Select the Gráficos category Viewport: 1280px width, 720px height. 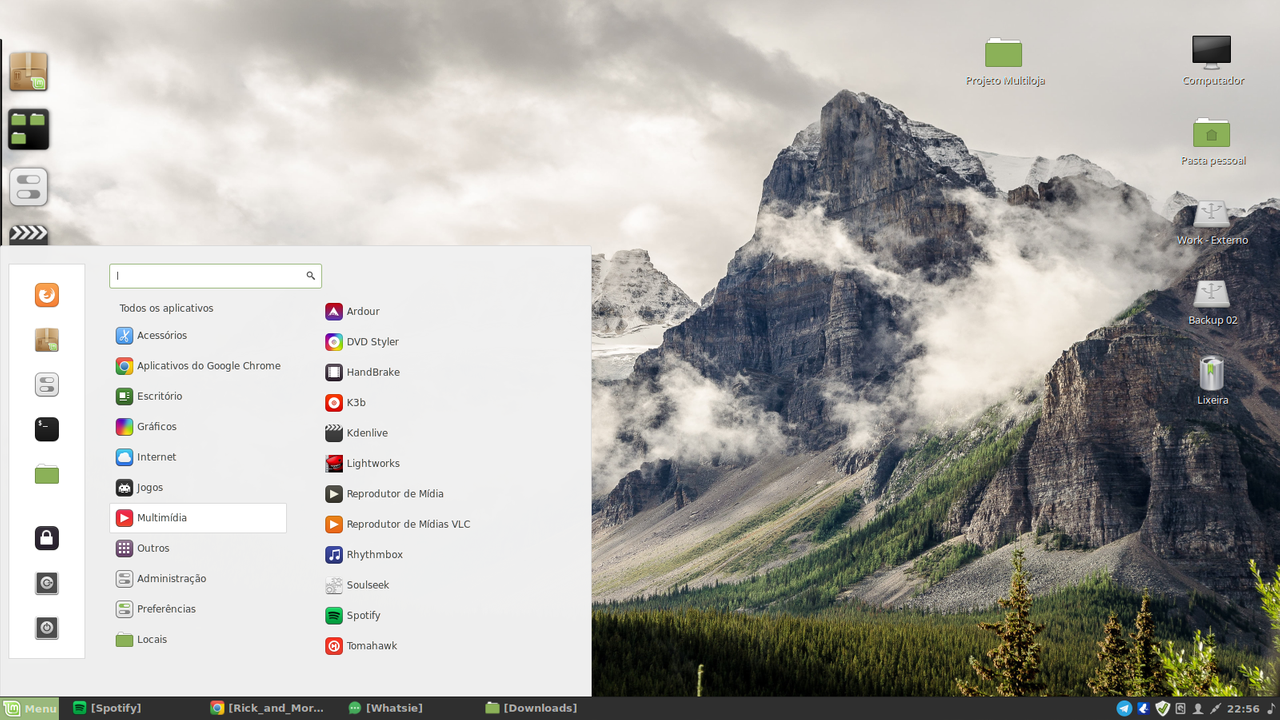coord(198,427)
